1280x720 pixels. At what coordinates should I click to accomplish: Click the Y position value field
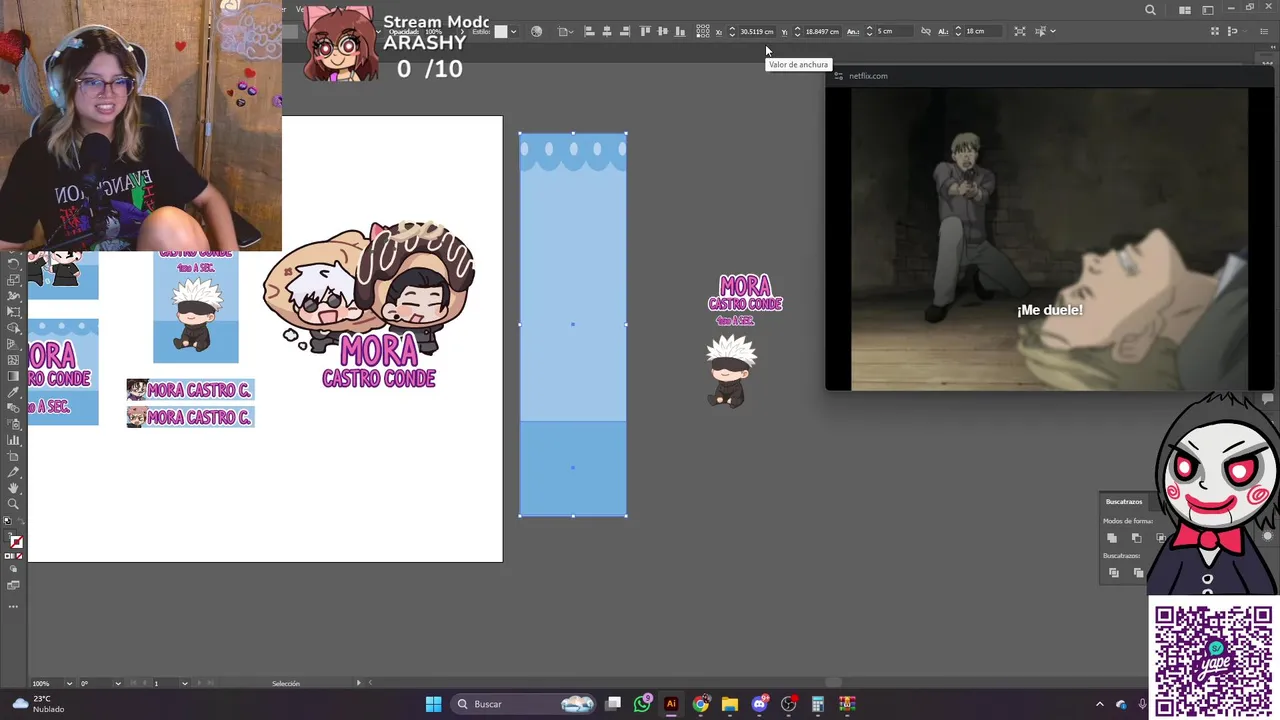[x=822, y=31]
